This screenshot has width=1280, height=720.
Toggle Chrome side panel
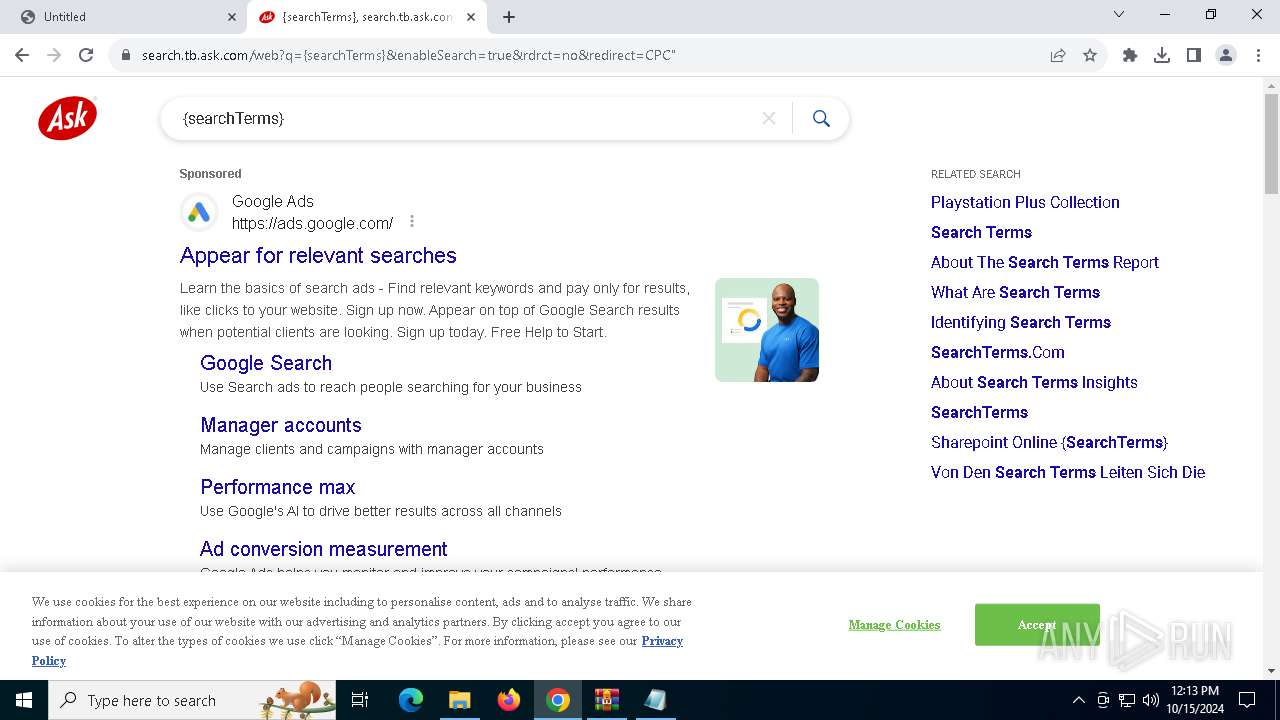[1194, 55]
